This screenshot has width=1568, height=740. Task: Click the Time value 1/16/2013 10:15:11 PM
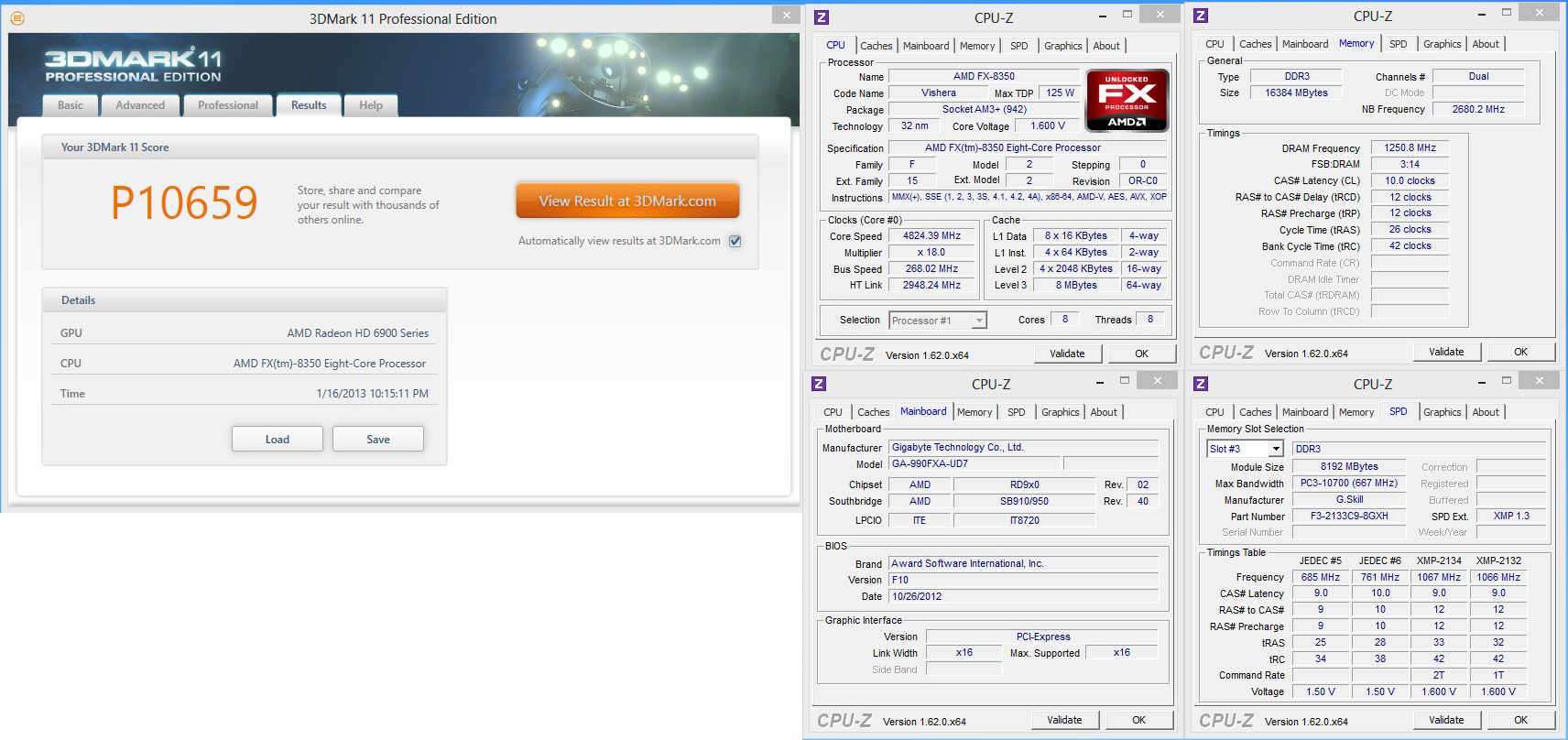372,394
